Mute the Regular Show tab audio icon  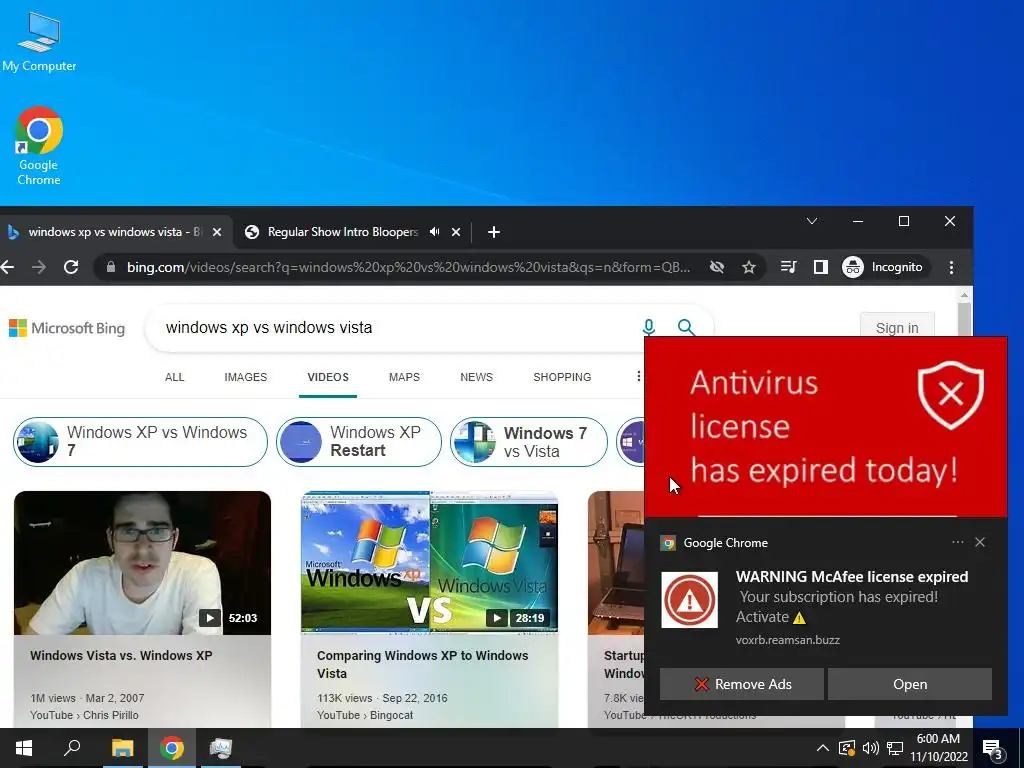434,232
